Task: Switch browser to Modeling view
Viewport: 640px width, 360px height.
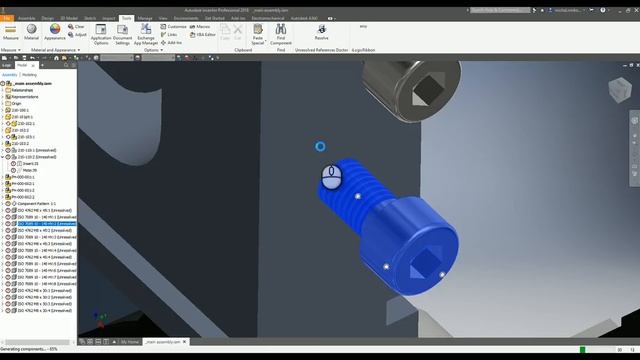Action: (x=29, y=75)
